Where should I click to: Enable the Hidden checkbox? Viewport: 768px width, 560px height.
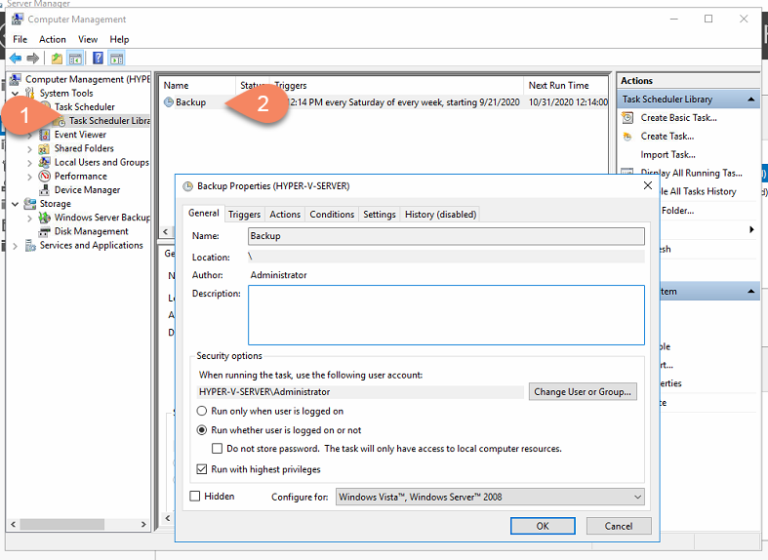(x=195, y=496)
